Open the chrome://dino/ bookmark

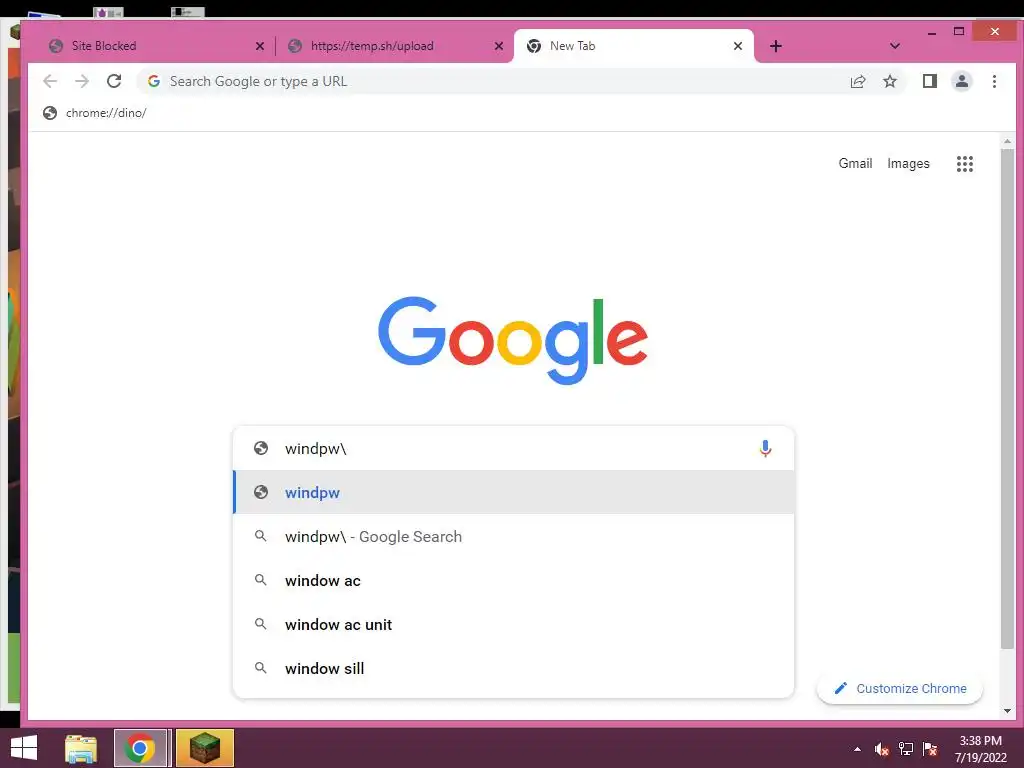pos(95,113)
